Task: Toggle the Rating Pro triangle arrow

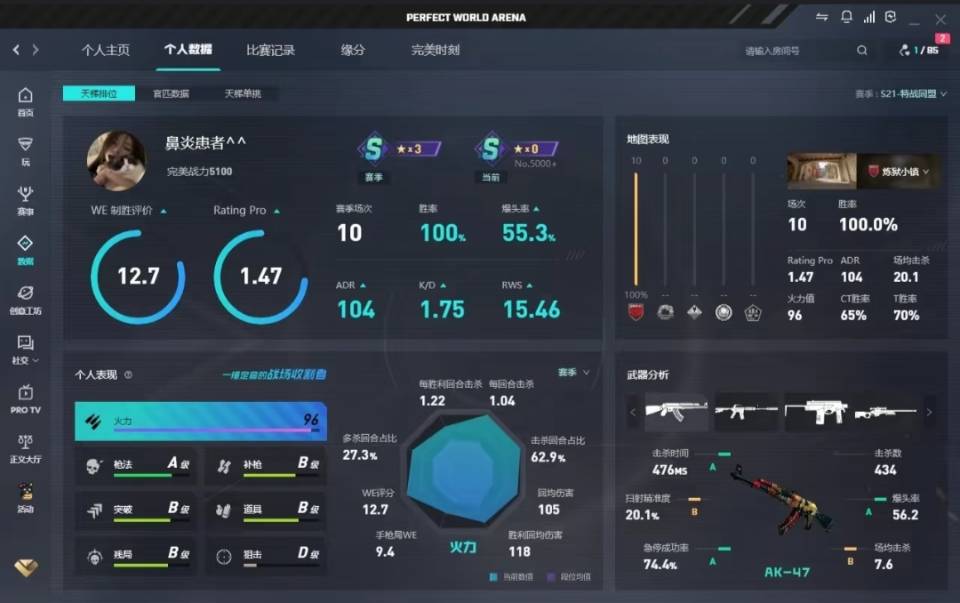Action: click(277, 211)
